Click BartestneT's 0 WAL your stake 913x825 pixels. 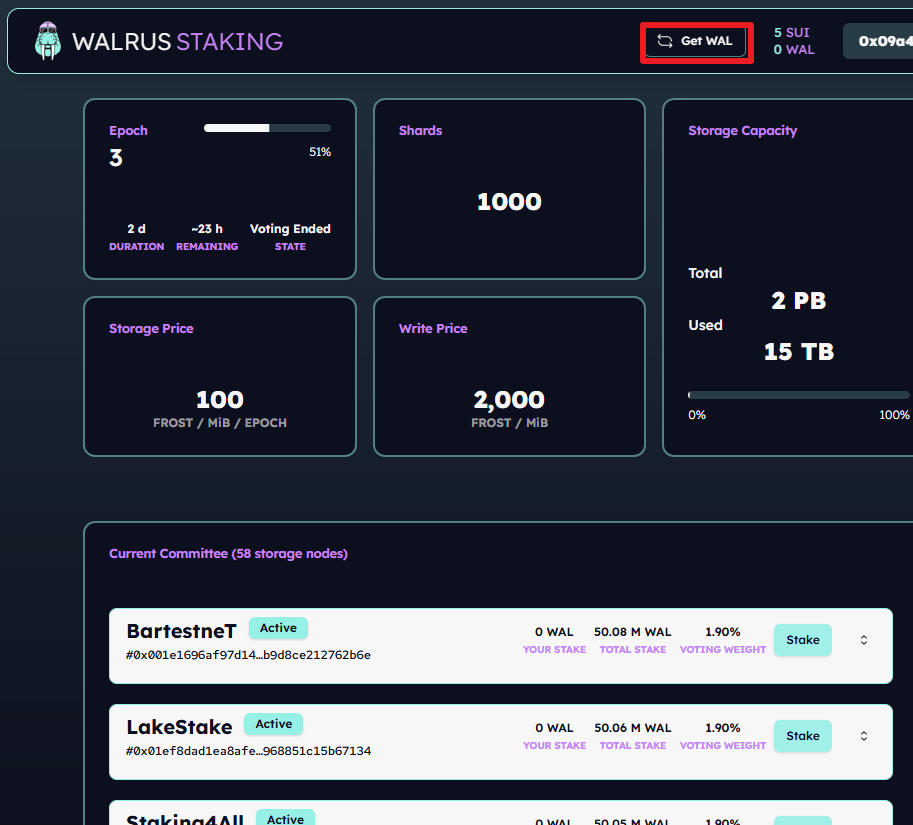[554, 632]
